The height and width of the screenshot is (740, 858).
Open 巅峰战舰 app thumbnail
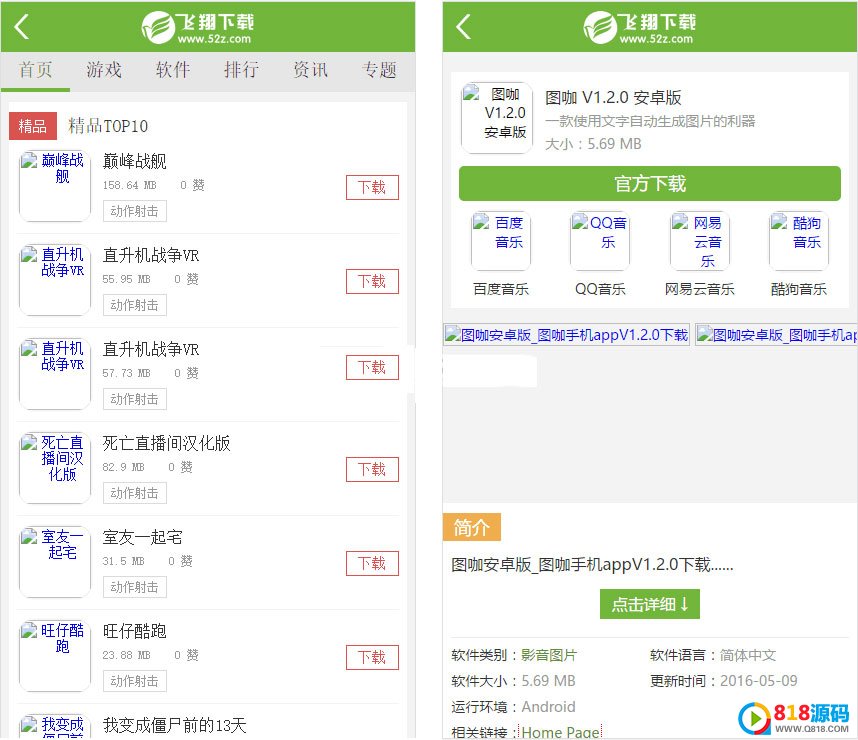tap(55, 186)
